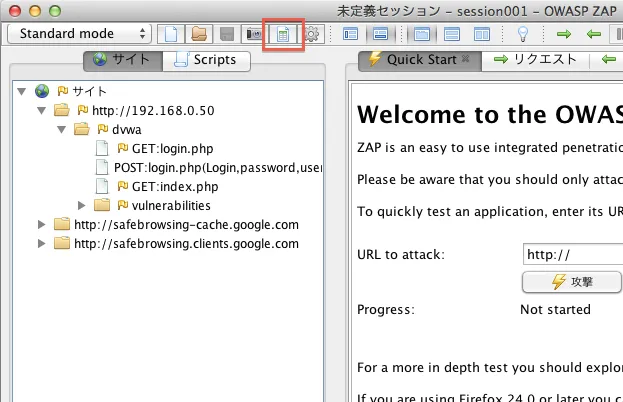Expand the safebrowsing-cache.google.com node

click(x=42, y=224)
